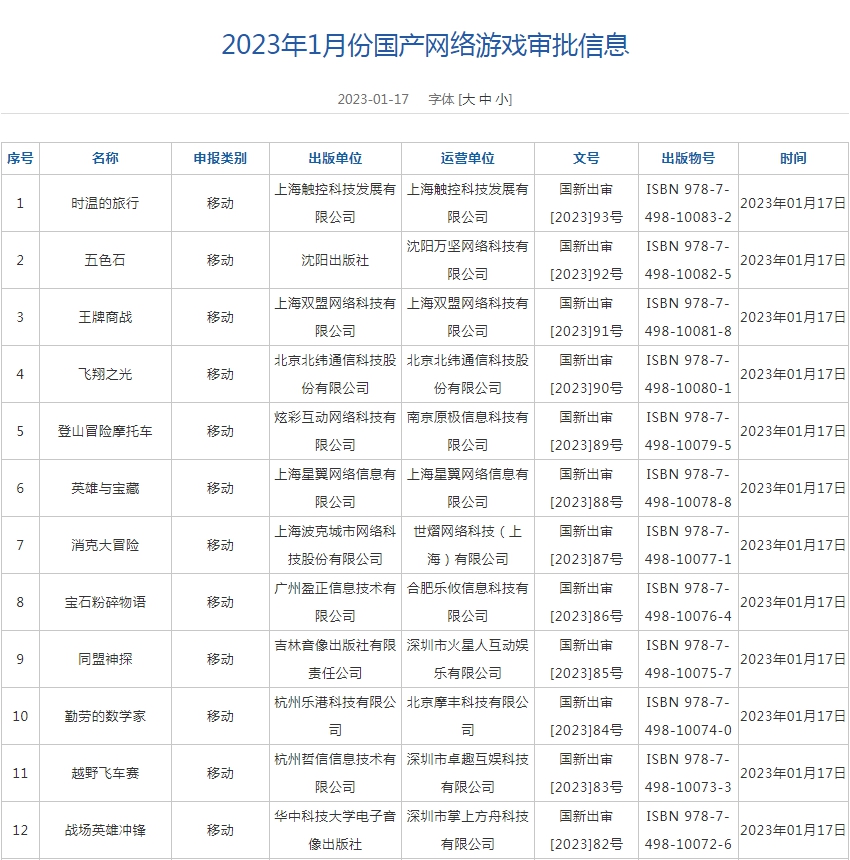Viewport: 850px width, 860px height.
Task: Select game name 登山冒险摩托车
Action: tap(105, 432)
